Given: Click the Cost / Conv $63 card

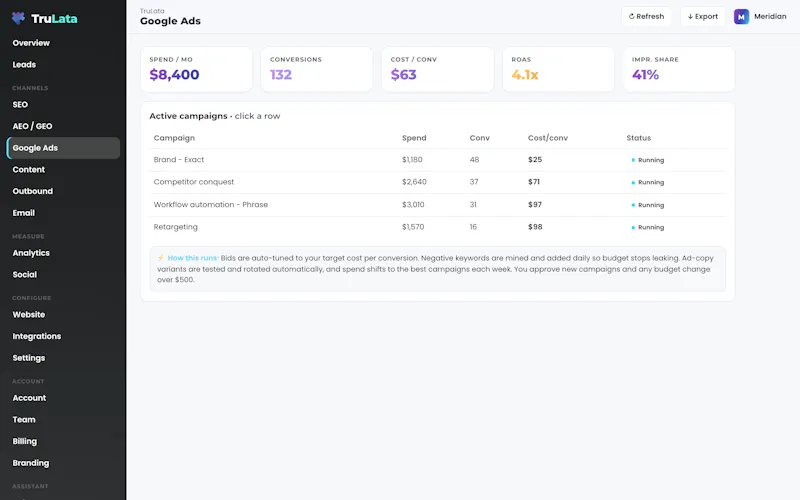Looking at the screenshot, I should click(438, 69).
